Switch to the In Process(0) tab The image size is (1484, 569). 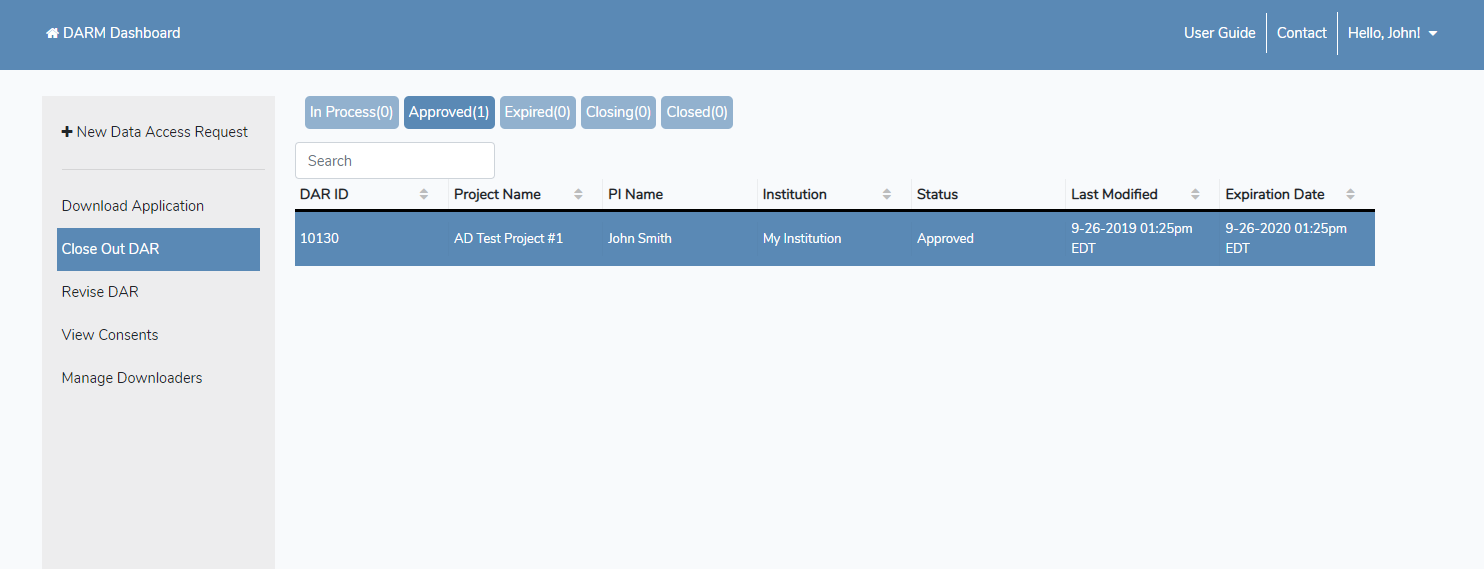coord(351,112)
